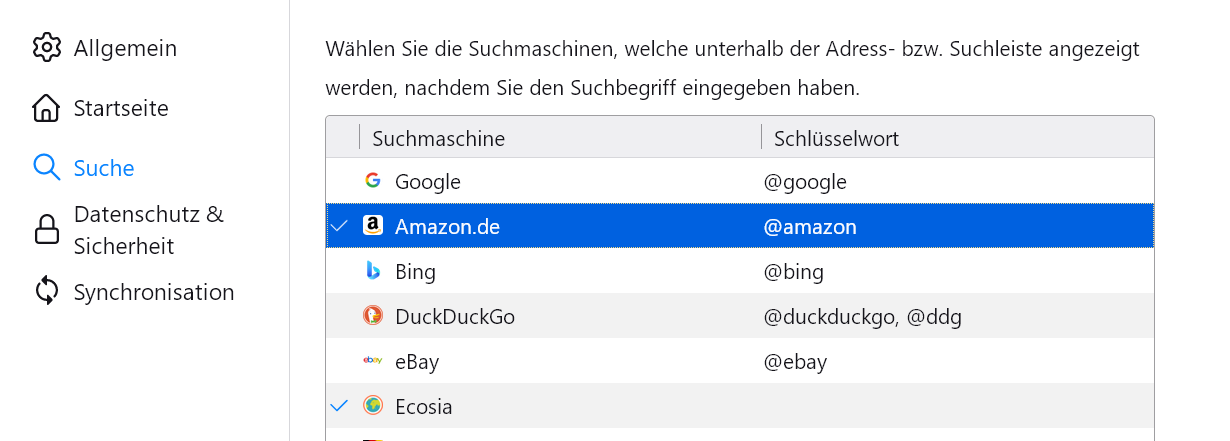Click the Suche magnifier icon
Screen dimensions: 1230x441
[x=47, y=167]
